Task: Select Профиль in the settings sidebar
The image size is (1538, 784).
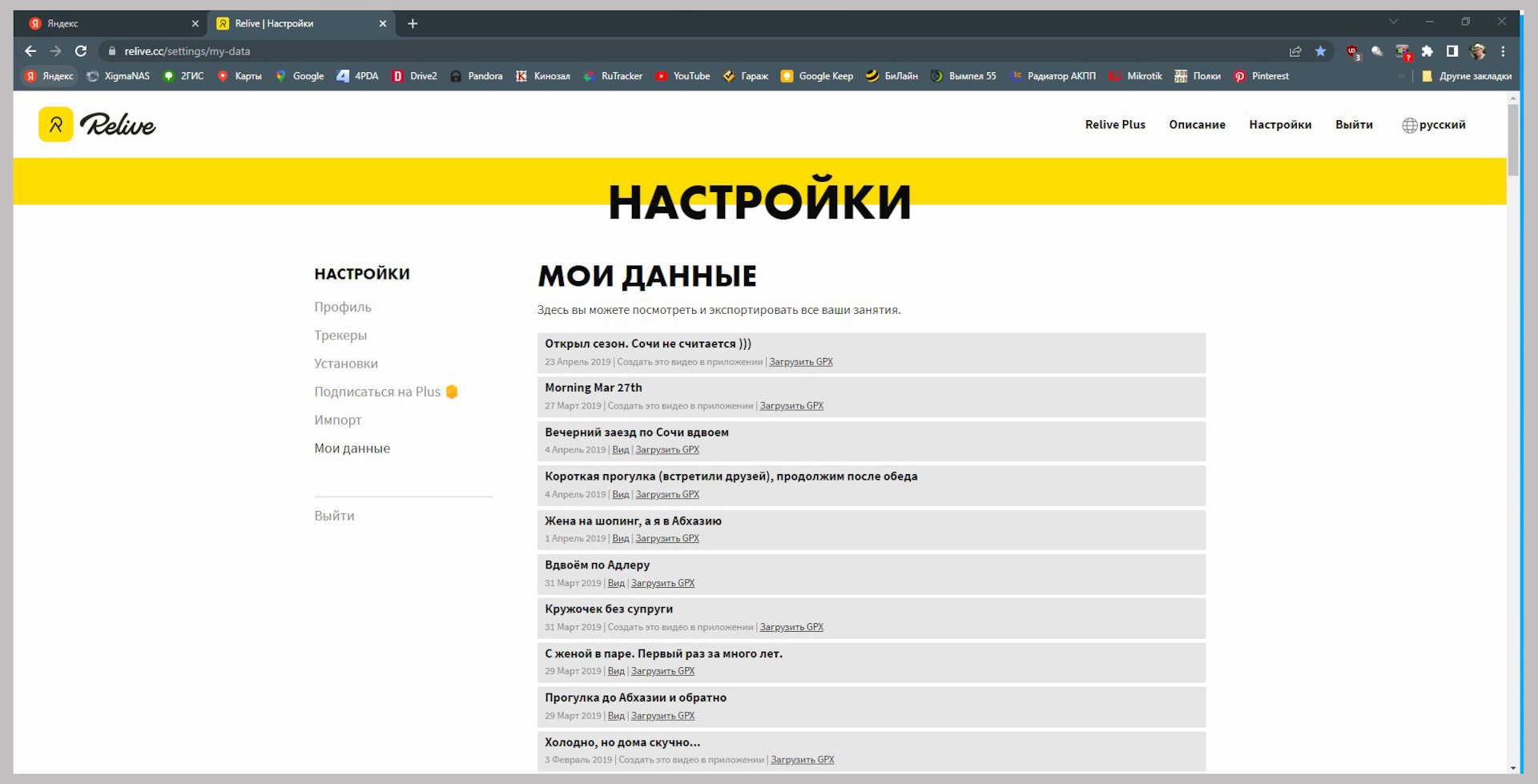Action: click(343, 307)
